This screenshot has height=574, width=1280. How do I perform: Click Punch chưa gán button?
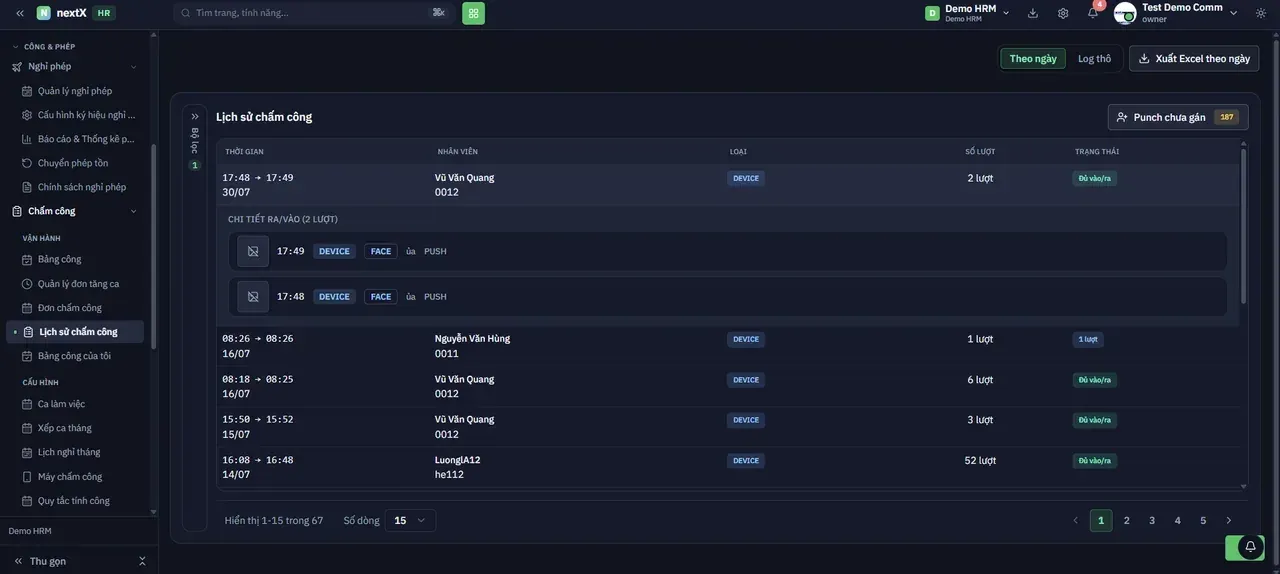[x=1178, y=117]
